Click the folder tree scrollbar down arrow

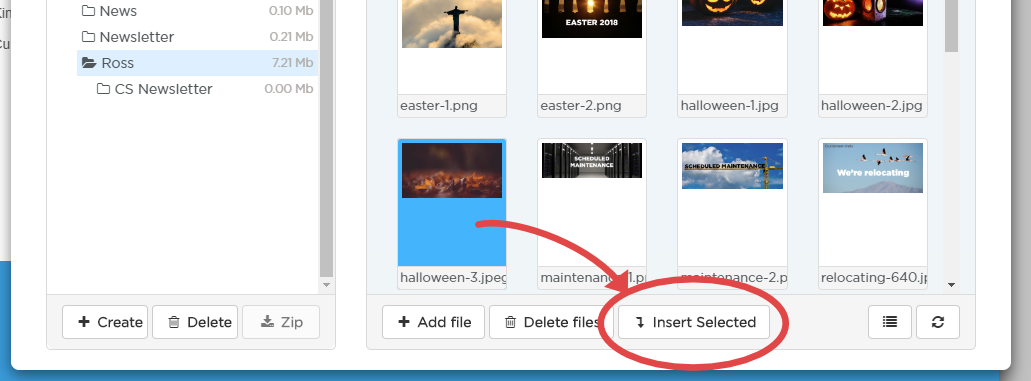tap(327, 285)
